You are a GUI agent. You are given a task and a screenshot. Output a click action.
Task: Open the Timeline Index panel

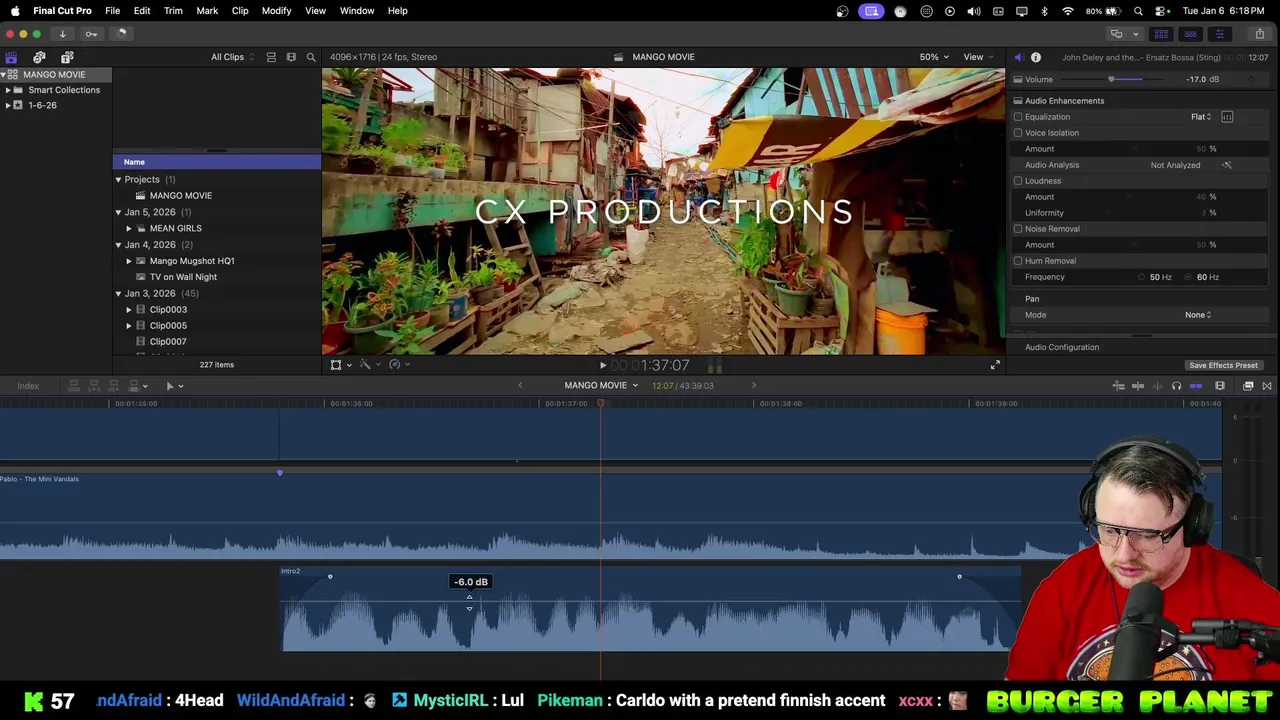tap(28, 386)
